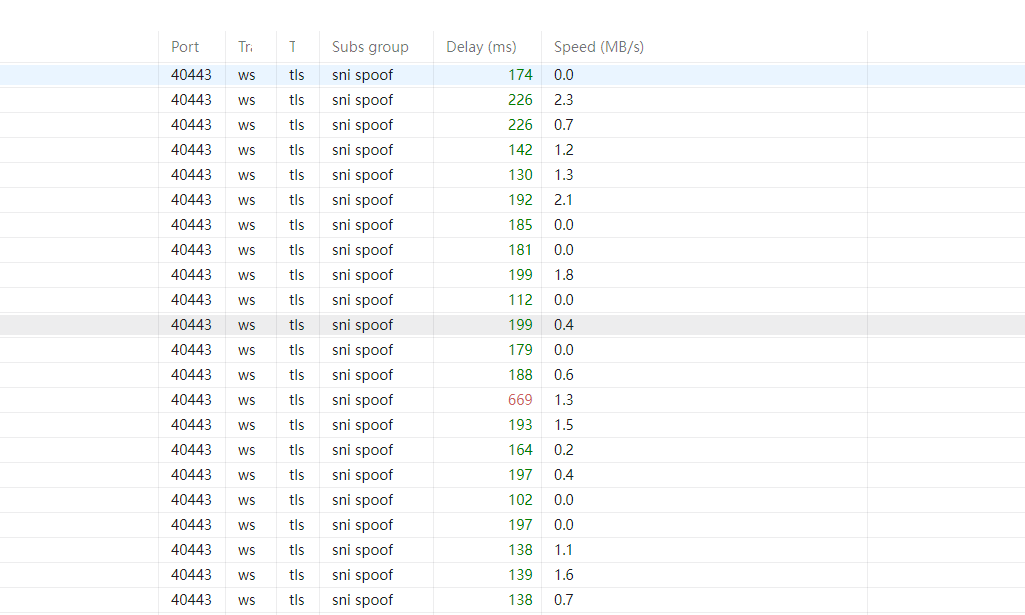Viewport: 1025px width, 615px height.
Task: Select the red delay value 669
Action: pos(520,400)
